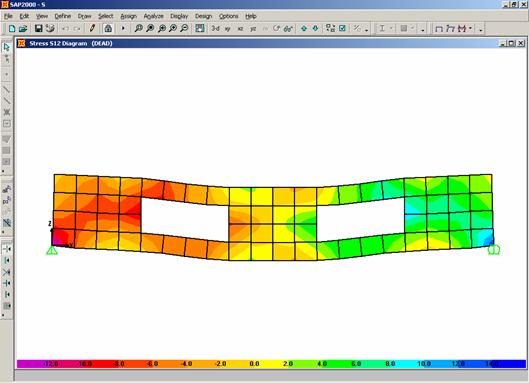The image size is (529, 384).
Task: Open the Display menu
Action: coord(179,16)
